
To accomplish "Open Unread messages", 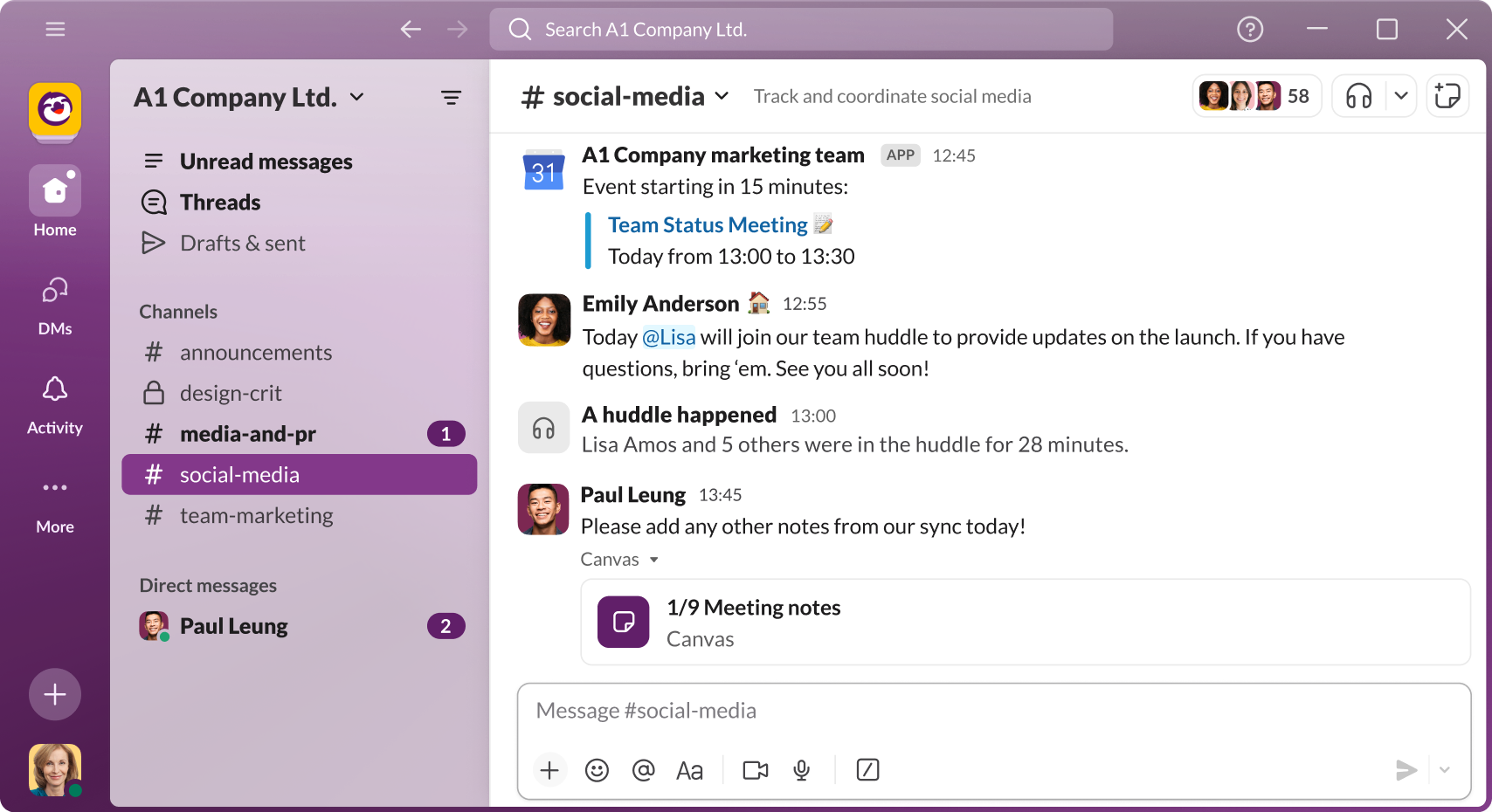I will 266,161.
